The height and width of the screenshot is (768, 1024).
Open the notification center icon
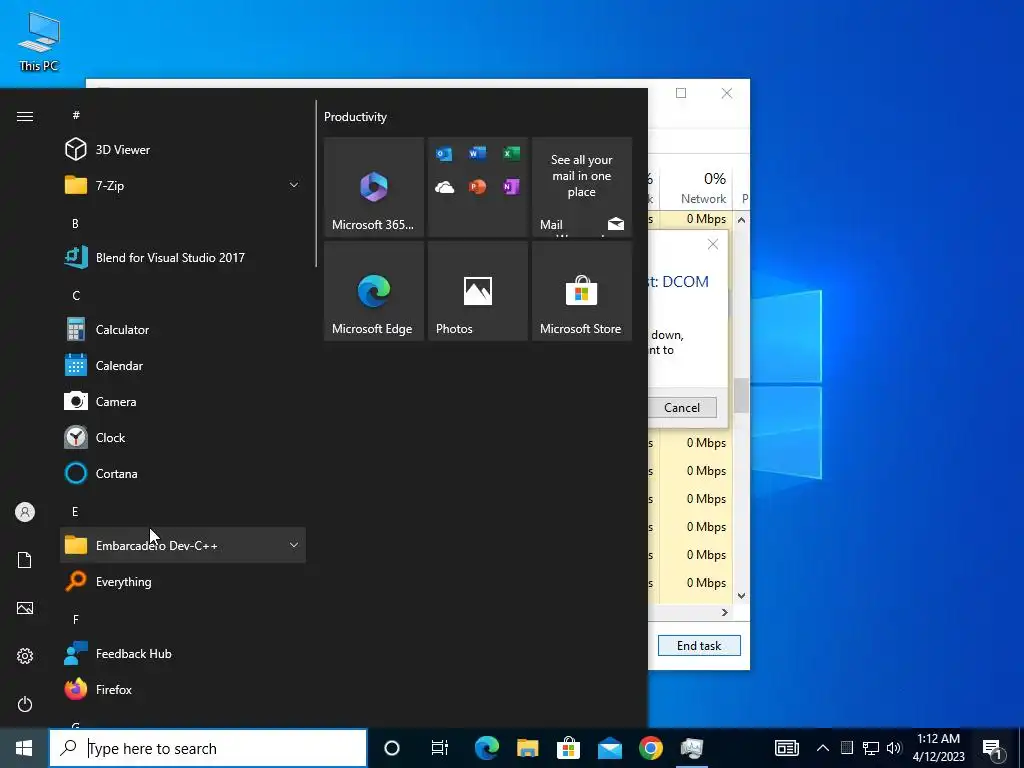pos(992,748)
